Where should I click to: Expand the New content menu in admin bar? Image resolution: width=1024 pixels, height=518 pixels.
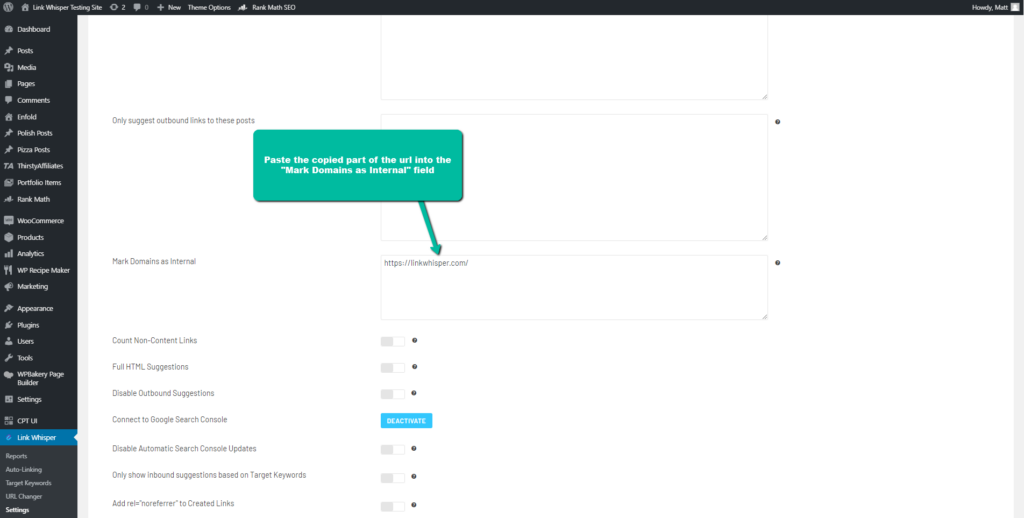point(169,7)
